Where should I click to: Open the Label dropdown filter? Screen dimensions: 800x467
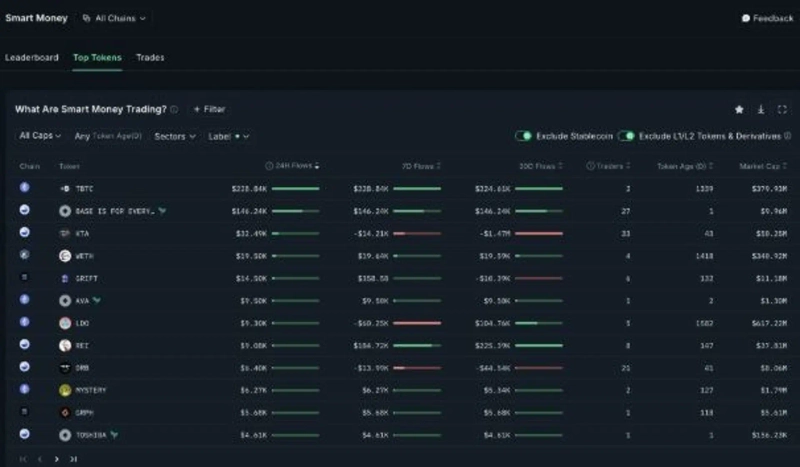(x=228, y=136)
